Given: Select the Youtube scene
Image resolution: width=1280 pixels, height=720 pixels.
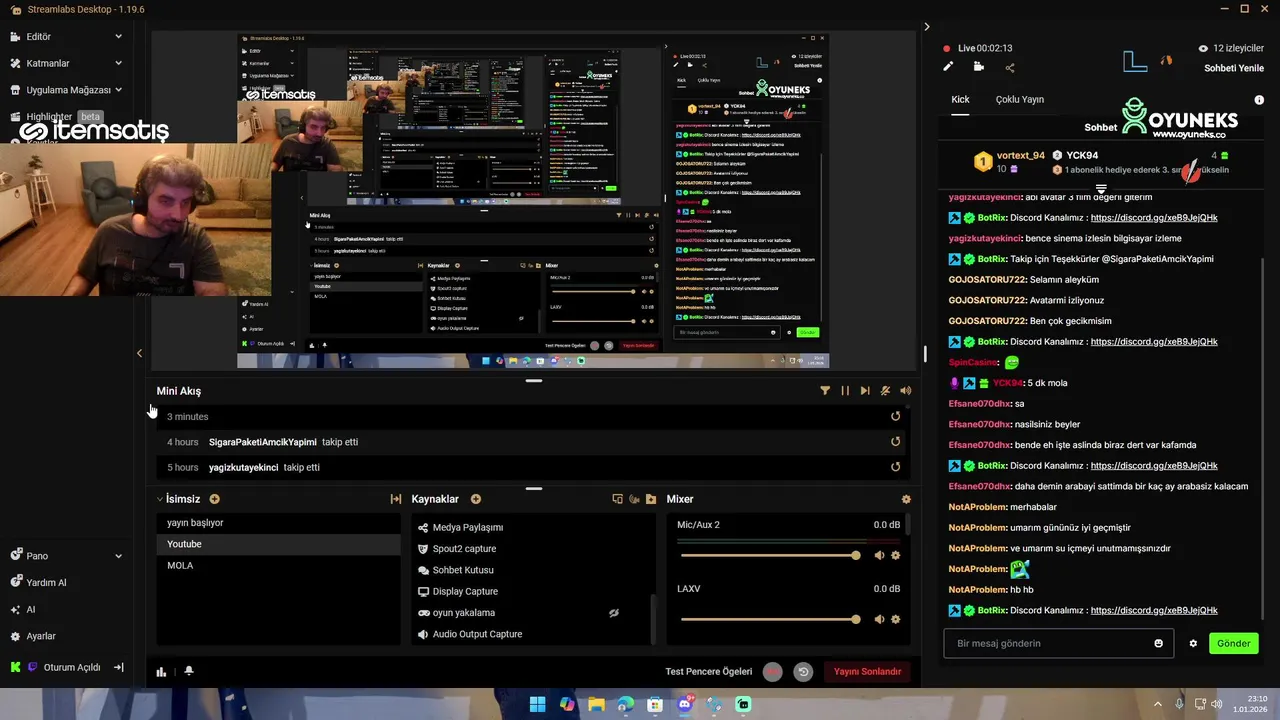Looking at the screenshot, I should (x=279, y=544).
